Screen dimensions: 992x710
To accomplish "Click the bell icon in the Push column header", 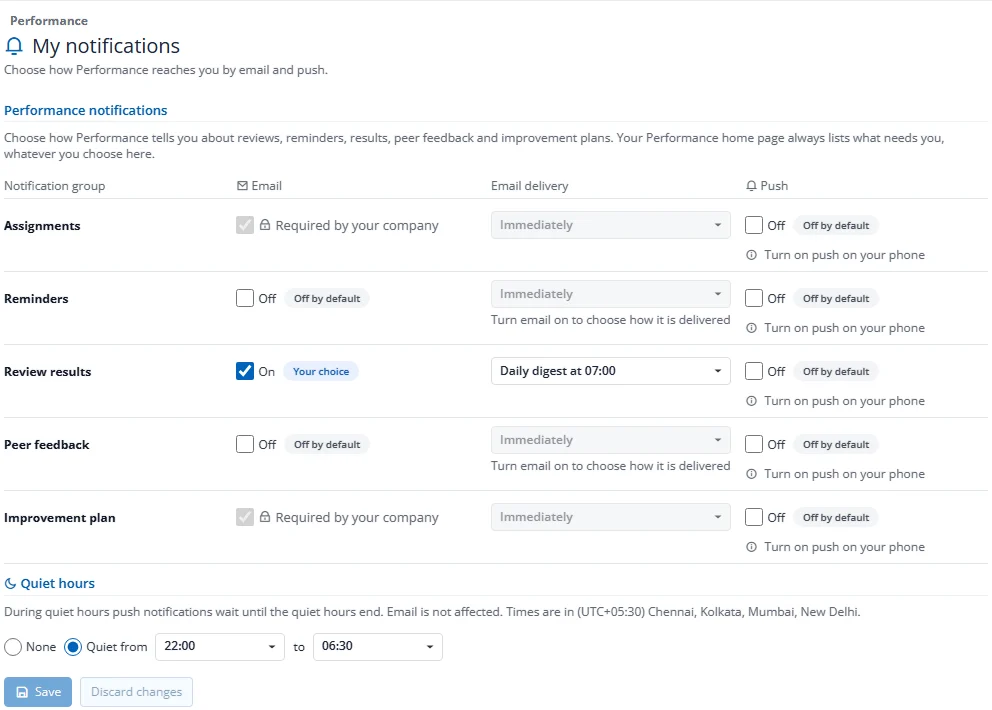I will [x=751, y=185].
